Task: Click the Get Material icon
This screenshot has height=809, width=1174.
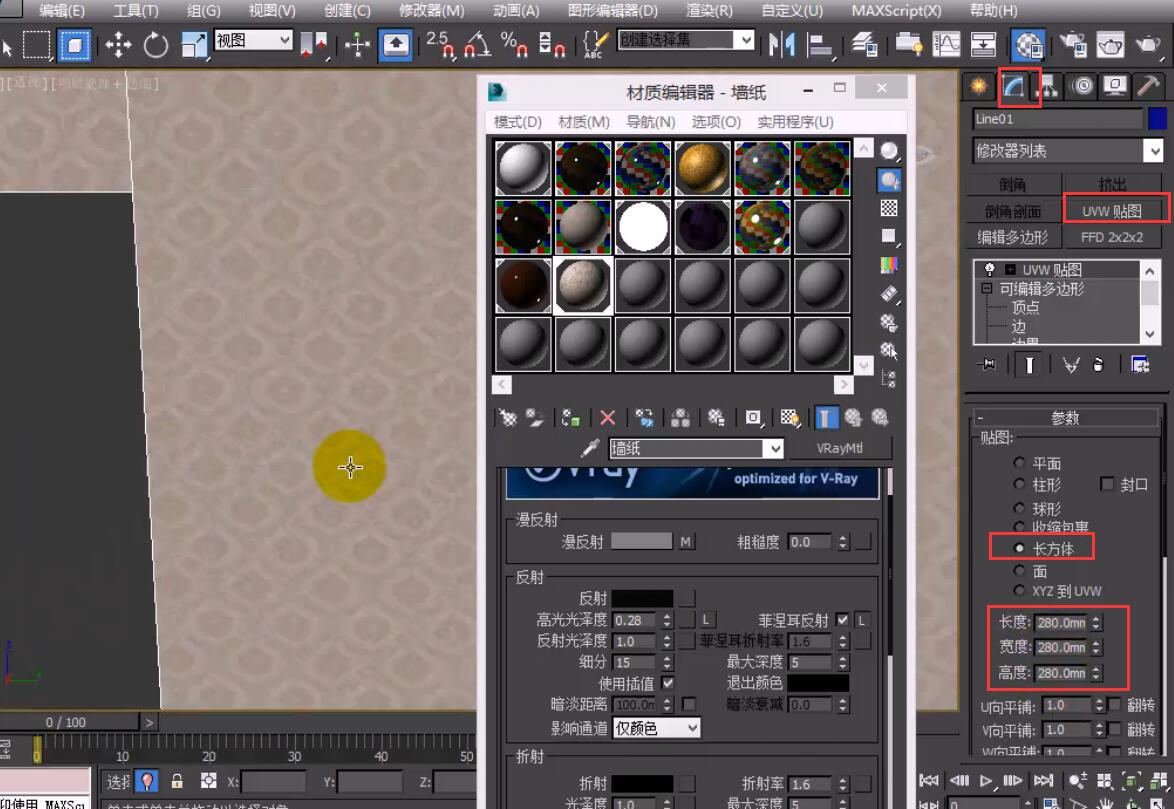Action: click(508, 418)
